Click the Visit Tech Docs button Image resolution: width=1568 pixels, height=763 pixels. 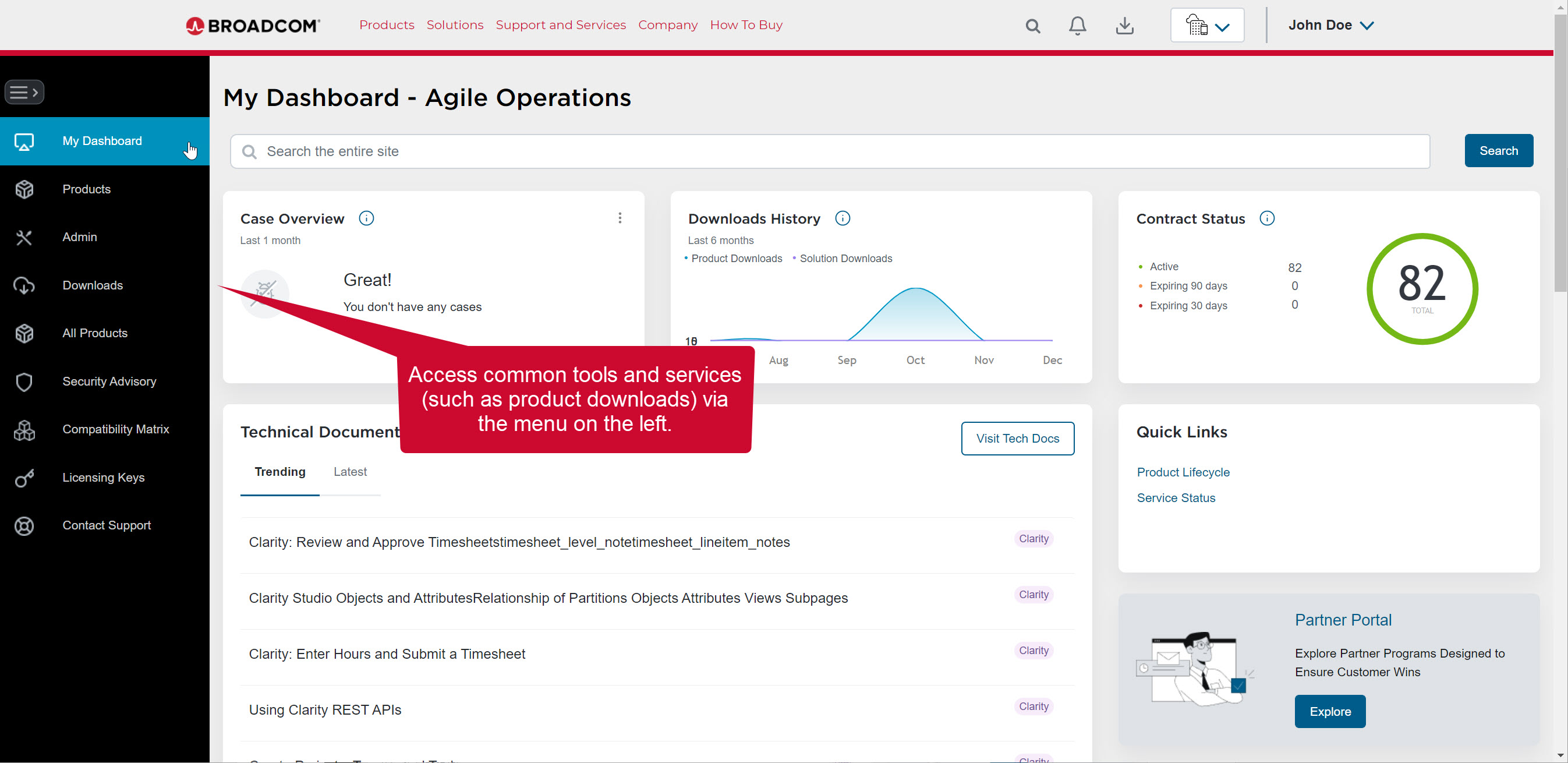pyautogui.click(x=1017, y=439)
